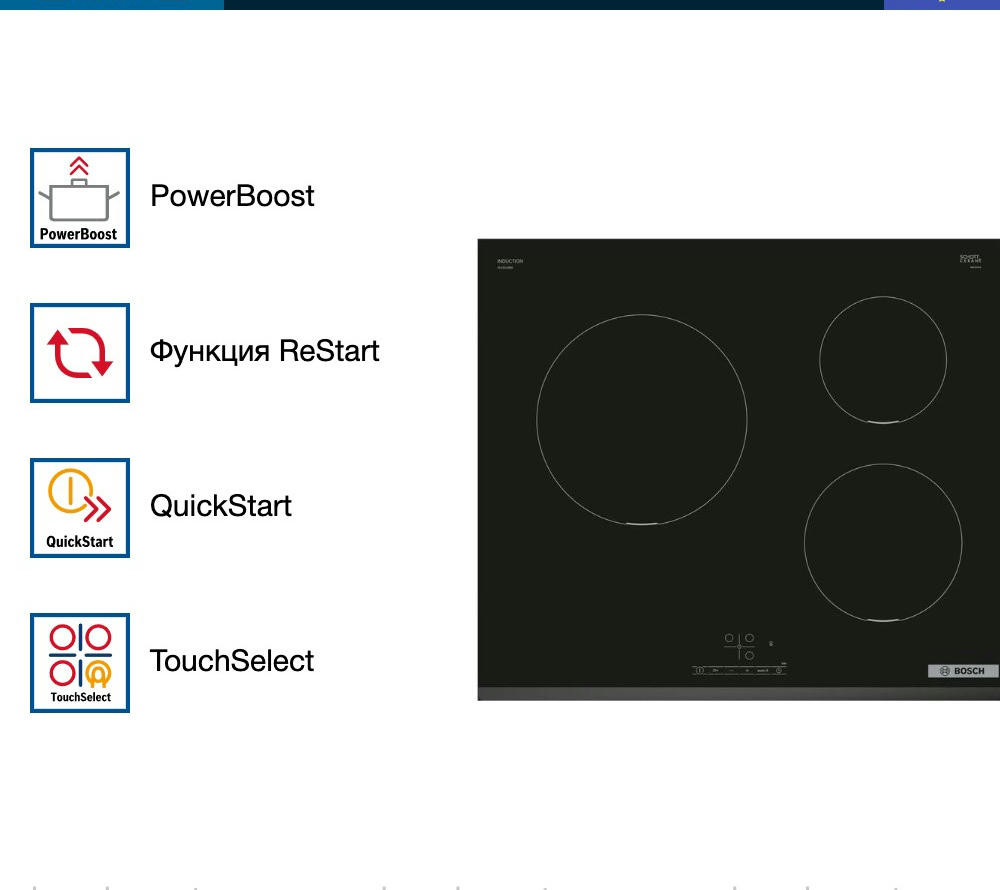Click the Функция ReStart text label
The image size is (1000, 890).
tap(264, 352)
